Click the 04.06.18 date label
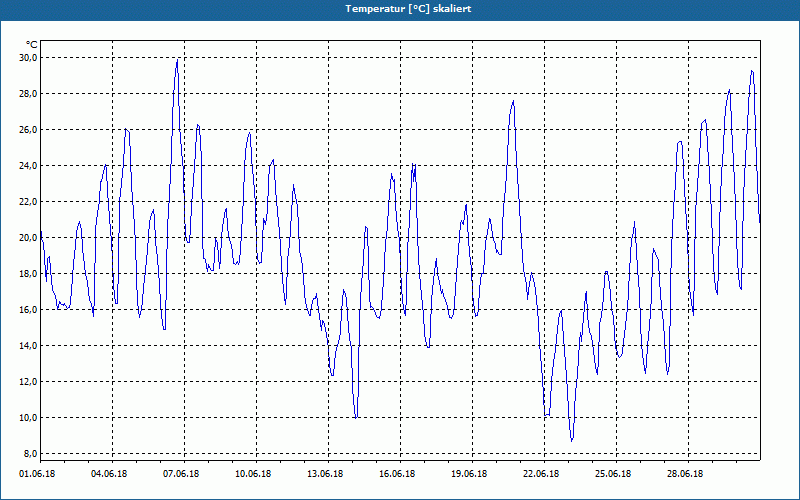 tap(109, 474)
